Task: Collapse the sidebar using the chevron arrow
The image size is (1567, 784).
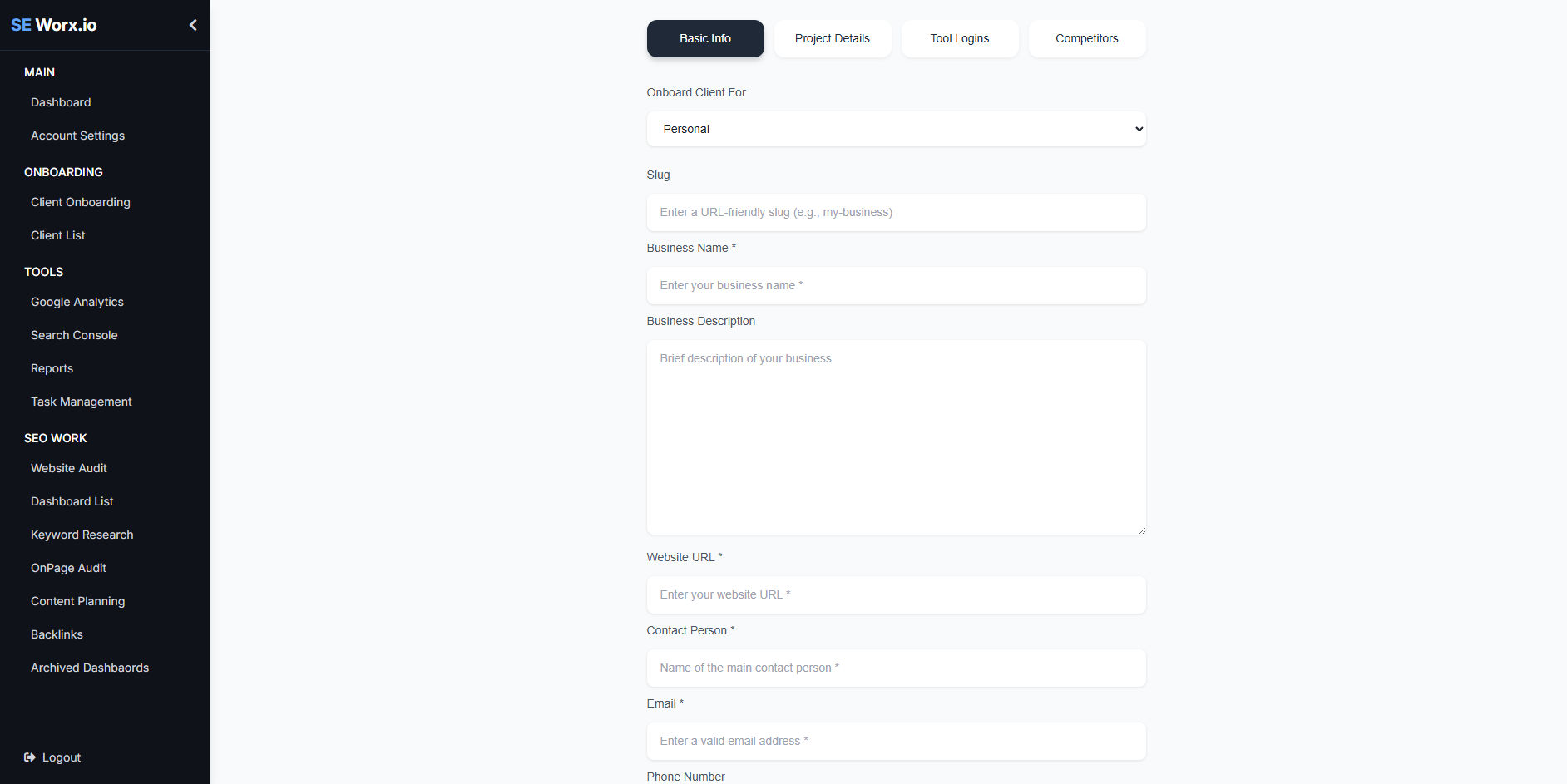Action: 193,25
